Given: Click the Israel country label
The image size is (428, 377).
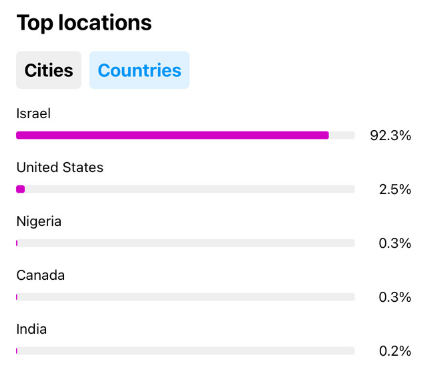Looking at the screenshot, I should (33, 113).
